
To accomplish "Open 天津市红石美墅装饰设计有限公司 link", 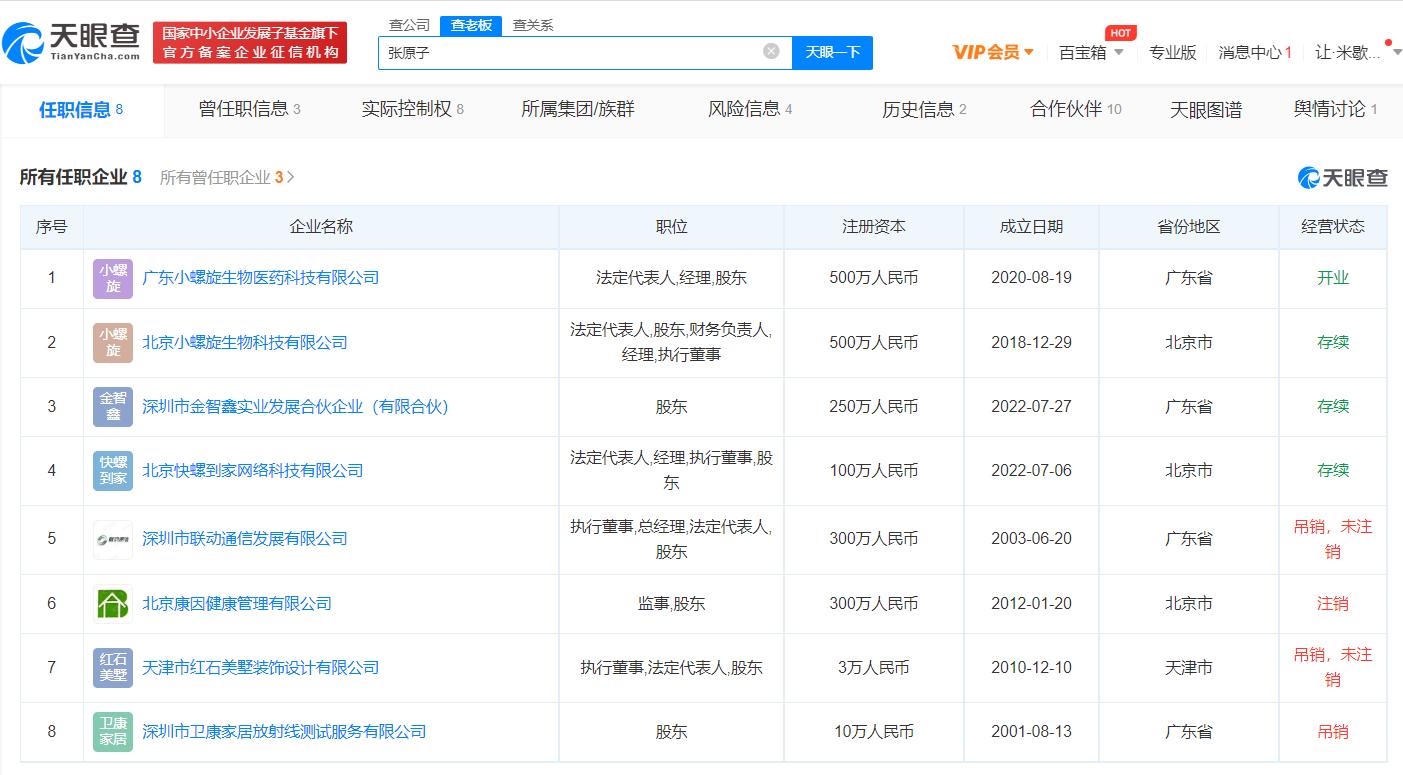I will click(261, 668).
